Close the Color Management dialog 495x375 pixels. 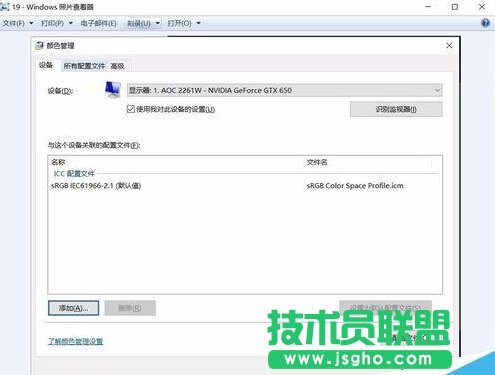pyautogui.click(x=449, y=46)
